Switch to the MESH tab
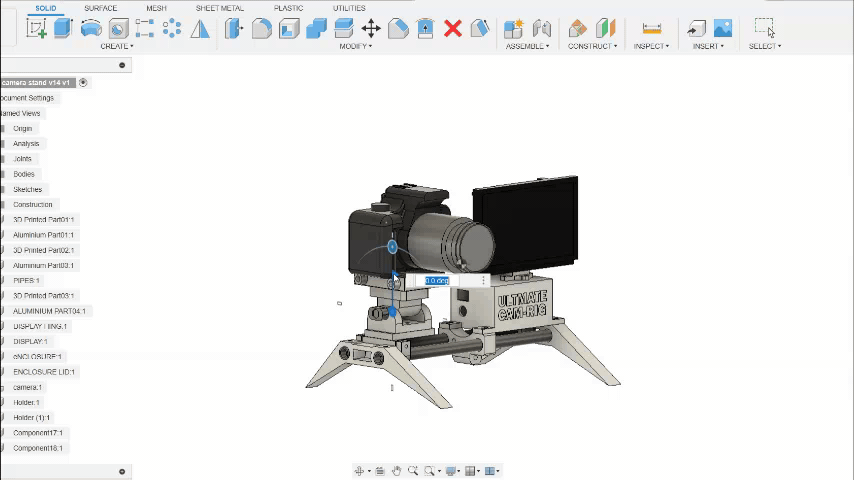This screenshot has width=854, height=480. 156,8
